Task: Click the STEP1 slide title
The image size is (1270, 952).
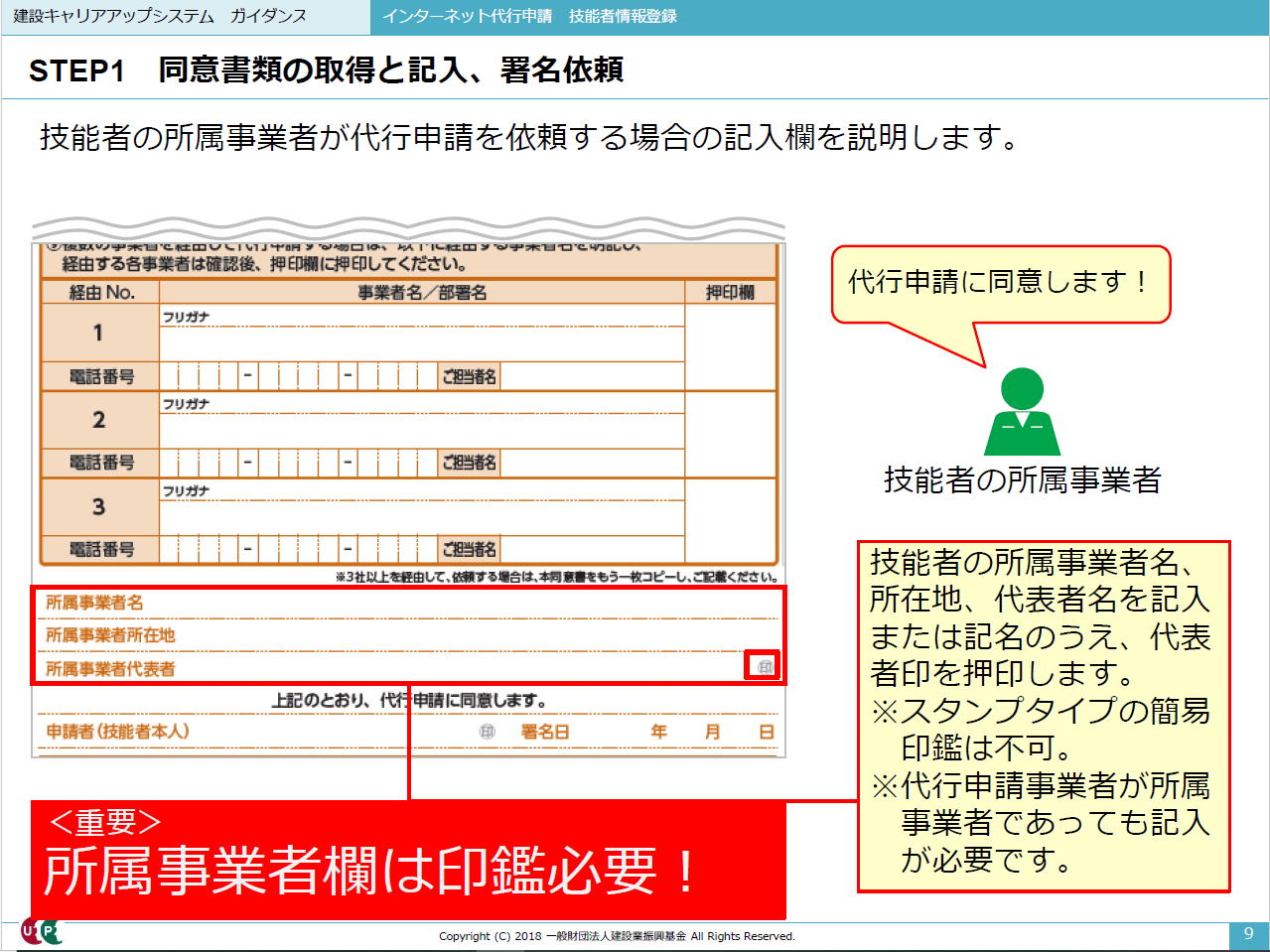Action: 326,70
